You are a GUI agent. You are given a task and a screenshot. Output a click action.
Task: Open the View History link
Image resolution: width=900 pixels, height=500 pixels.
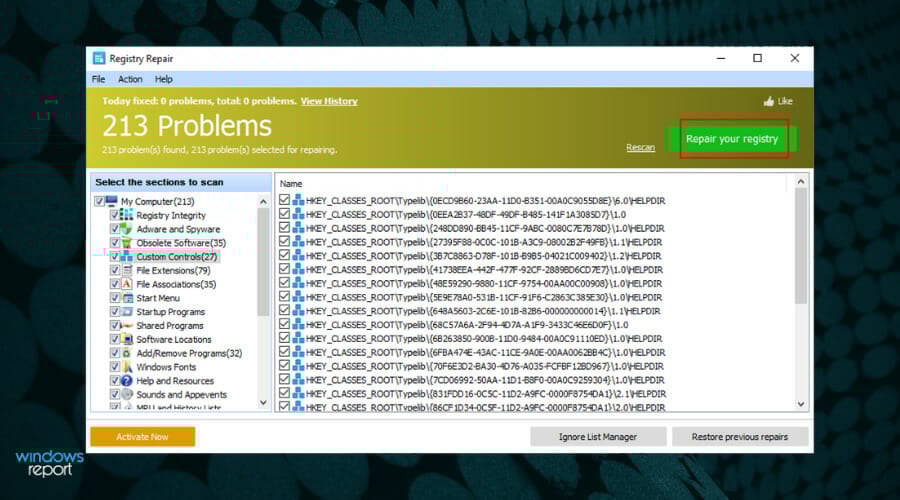[x=329, y=101]
